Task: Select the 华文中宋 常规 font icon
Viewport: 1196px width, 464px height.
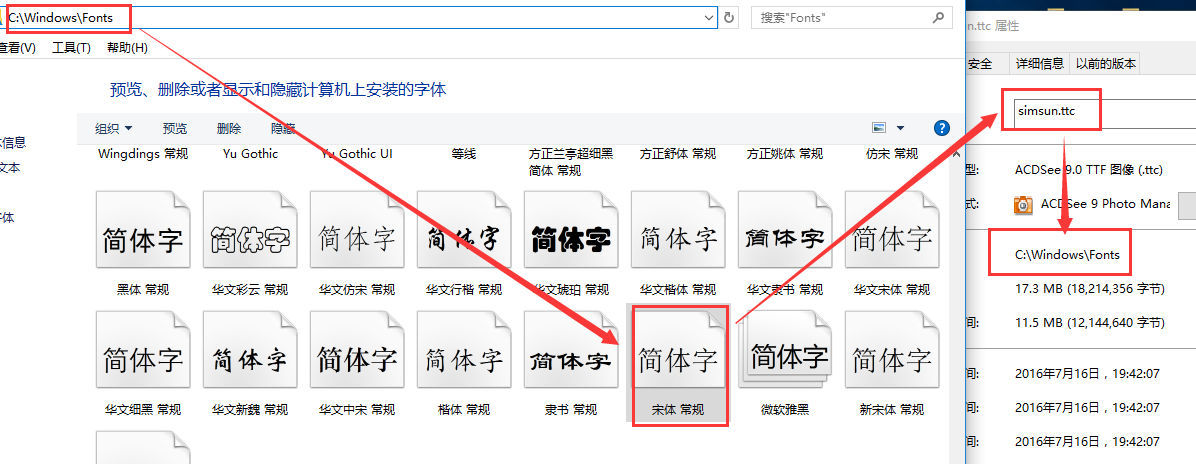Action: point(356,349)
